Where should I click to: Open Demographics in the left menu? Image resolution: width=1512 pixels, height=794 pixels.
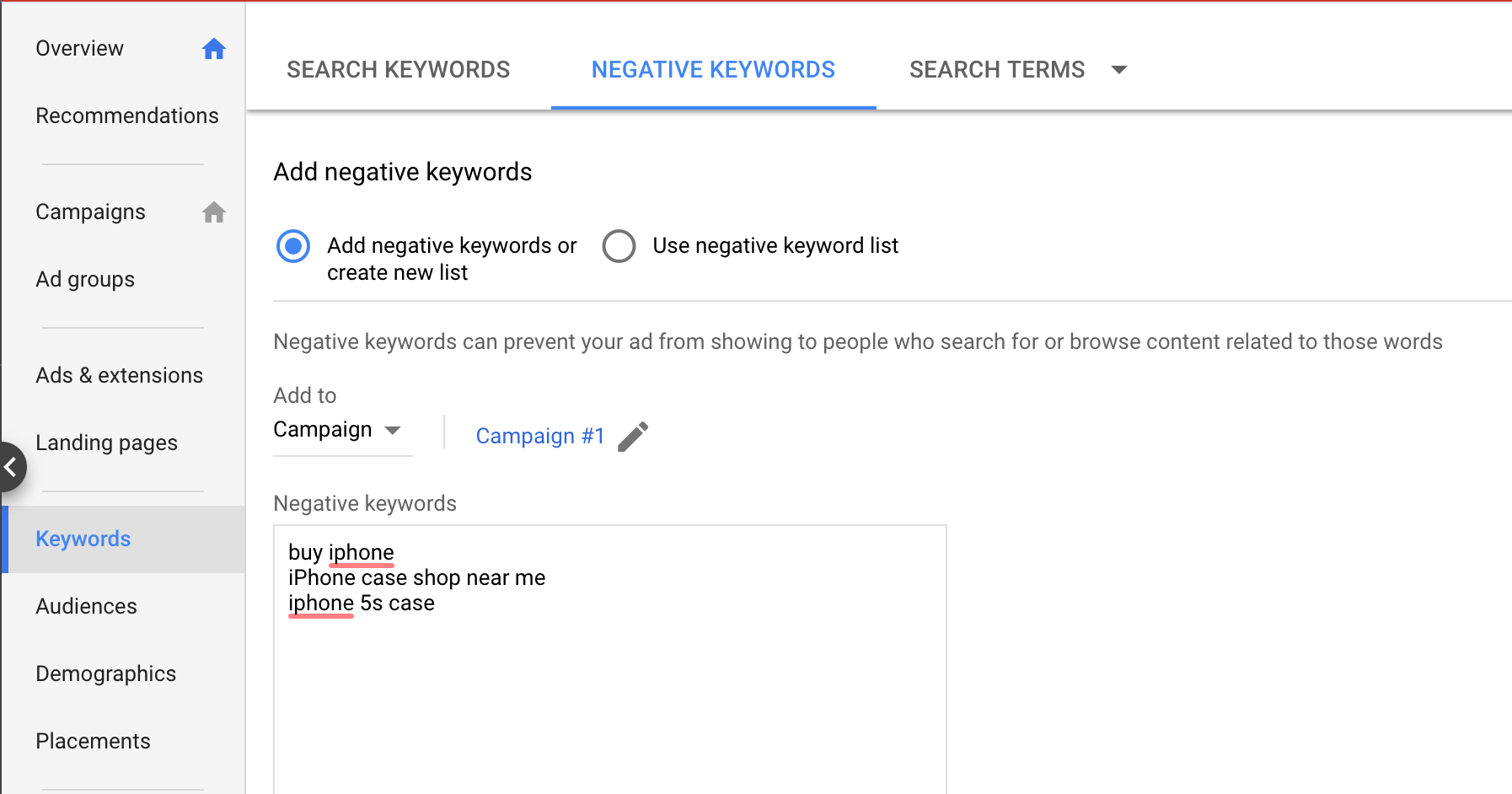click(105, 673)
